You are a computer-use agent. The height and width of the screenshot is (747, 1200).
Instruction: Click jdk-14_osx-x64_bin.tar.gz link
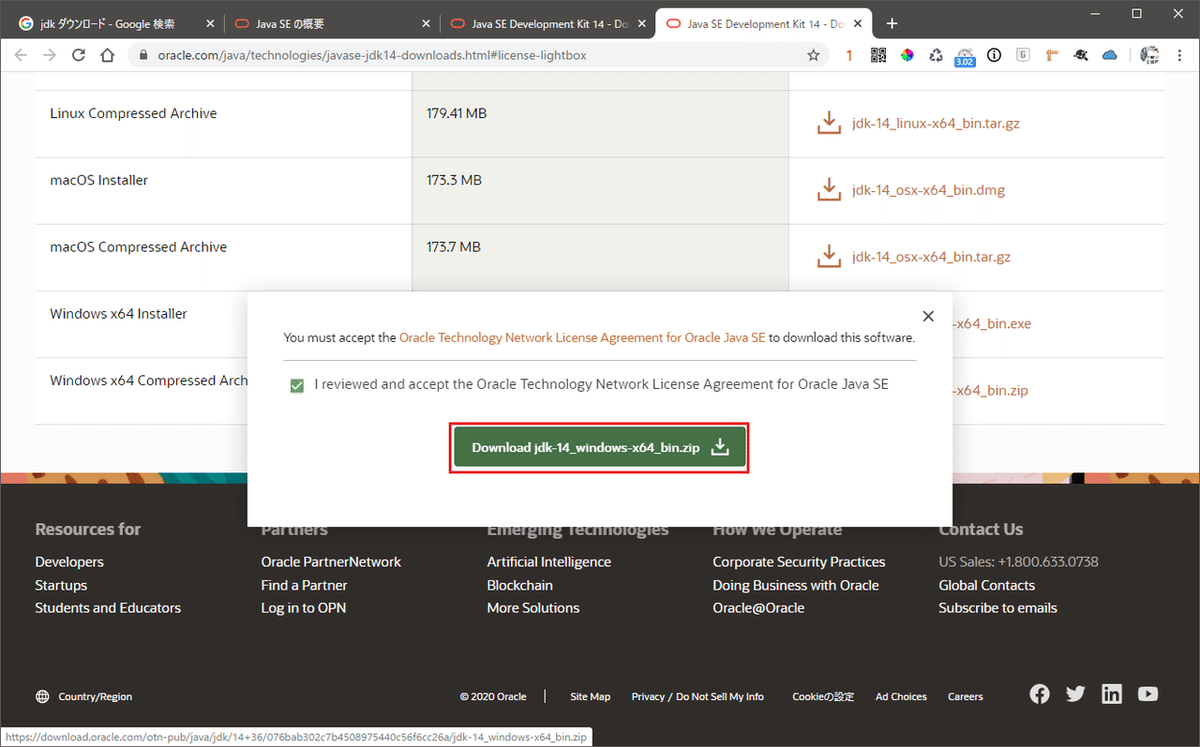click(931, 257)
